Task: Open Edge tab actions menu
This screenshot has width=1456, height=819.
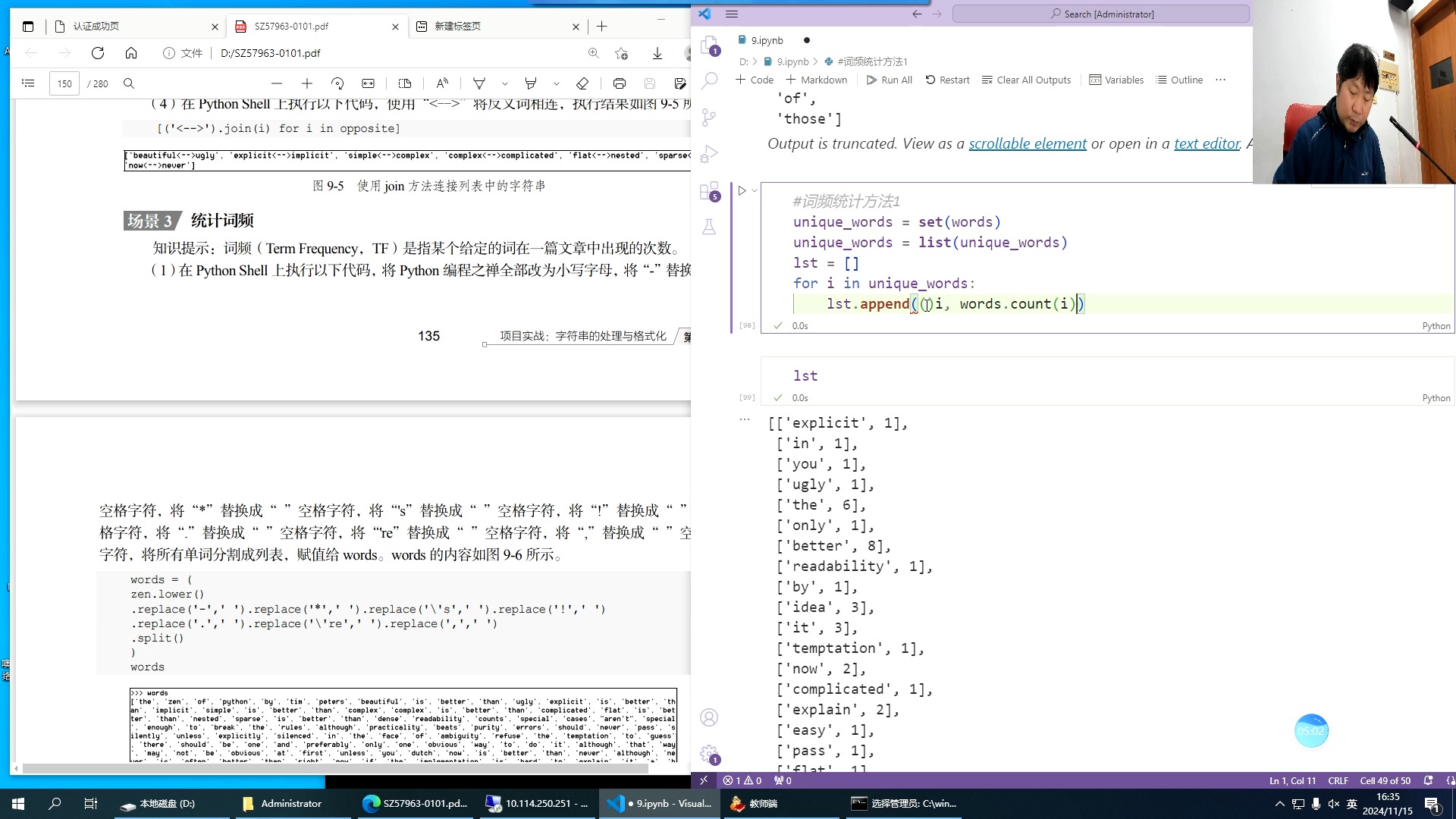Action: point(28,27)
